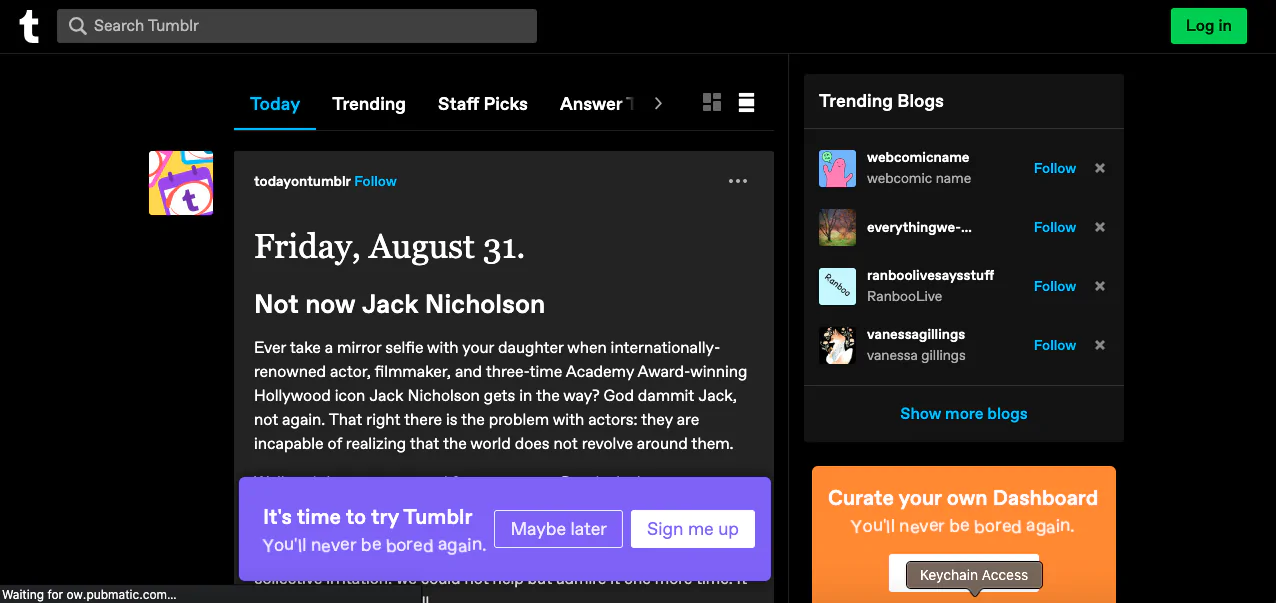Click the Maybe later button

click(x=559, y=529)
